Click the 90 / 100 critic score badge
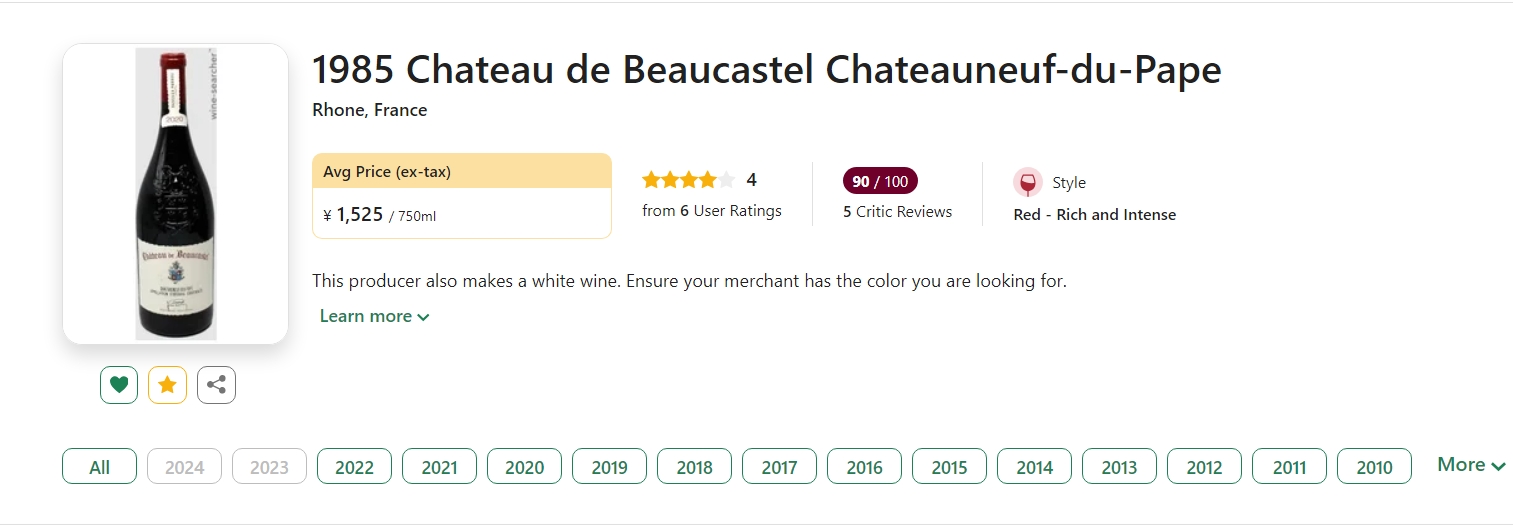1513x526 pixels. point(880,181)
